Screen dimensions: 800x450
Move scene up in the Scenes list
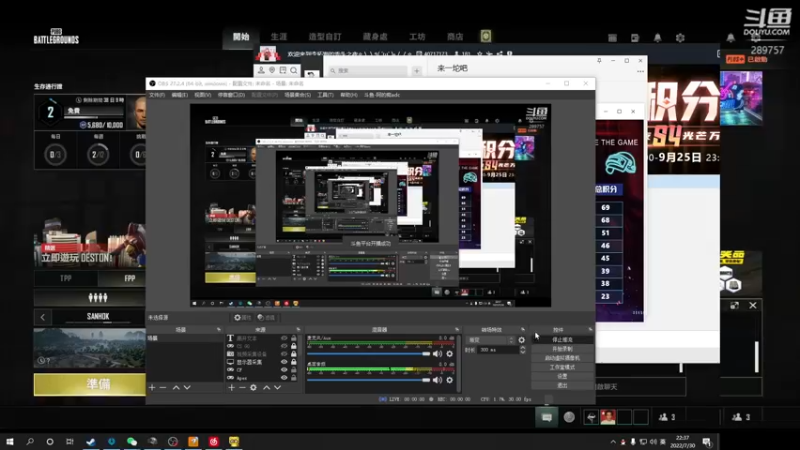click(176, 388)
